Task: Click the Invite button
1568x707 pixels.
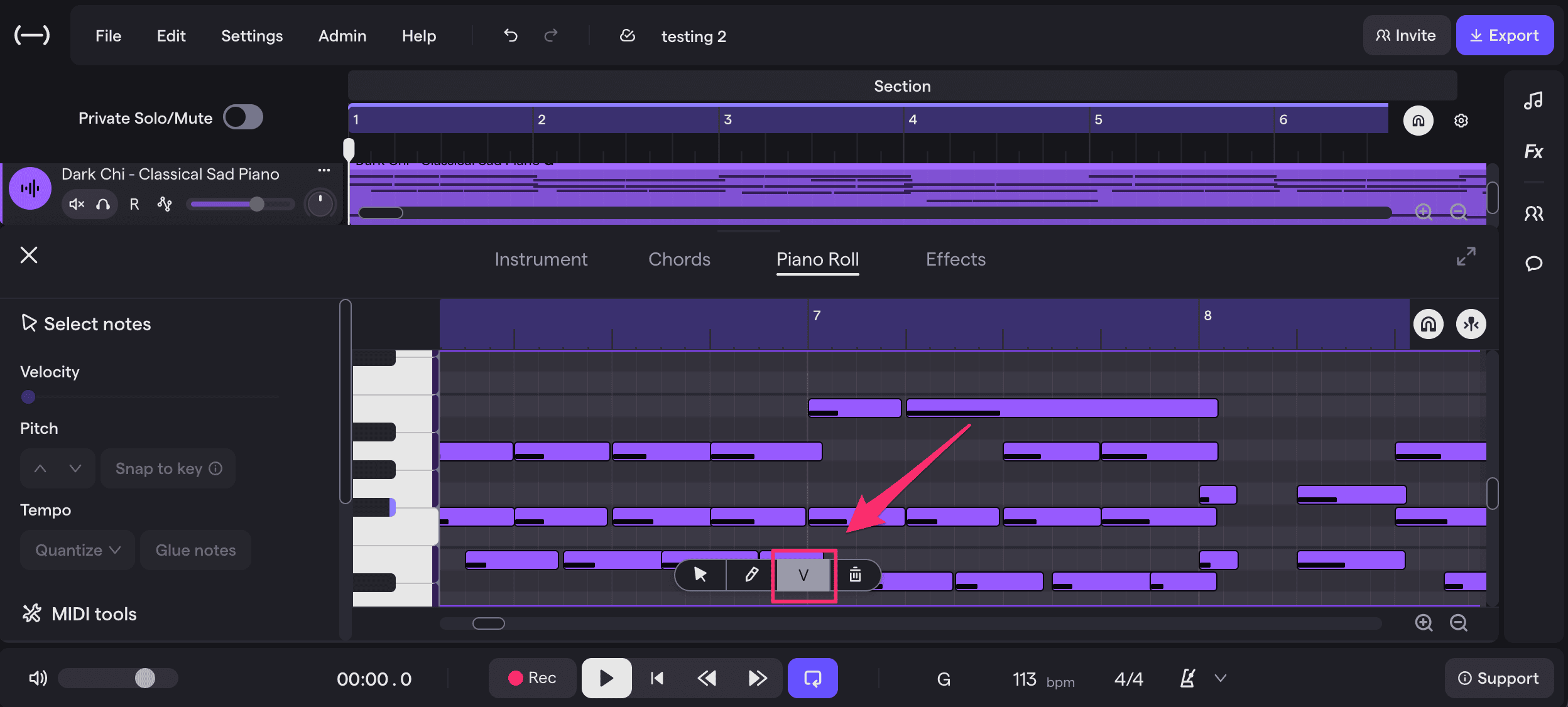Action: click(1406, 35)
